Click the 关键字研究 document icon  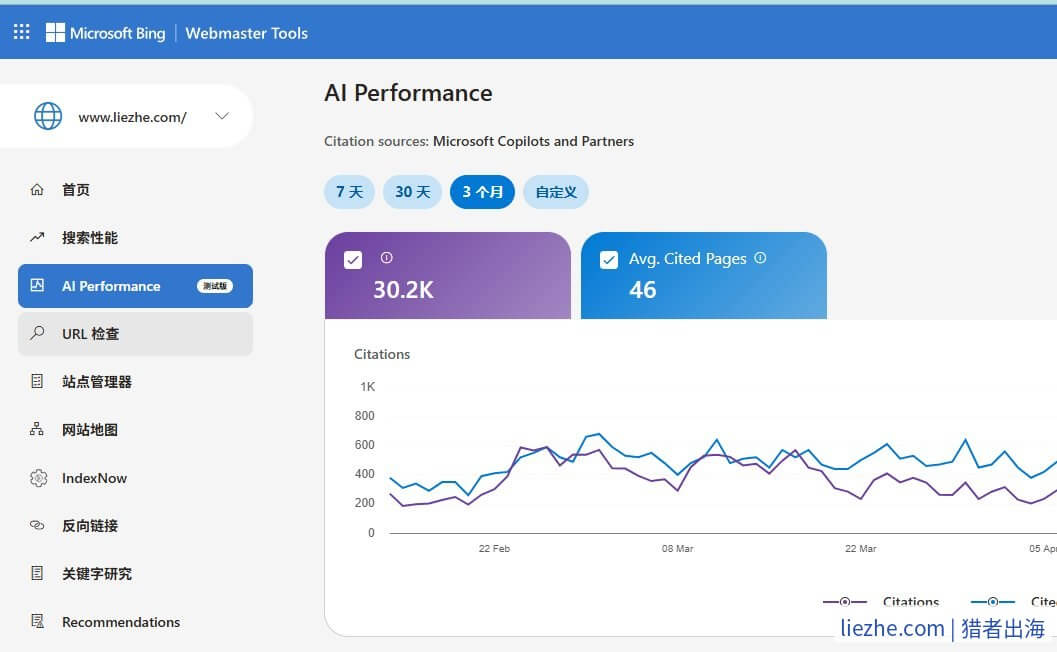tap(37, 573)
